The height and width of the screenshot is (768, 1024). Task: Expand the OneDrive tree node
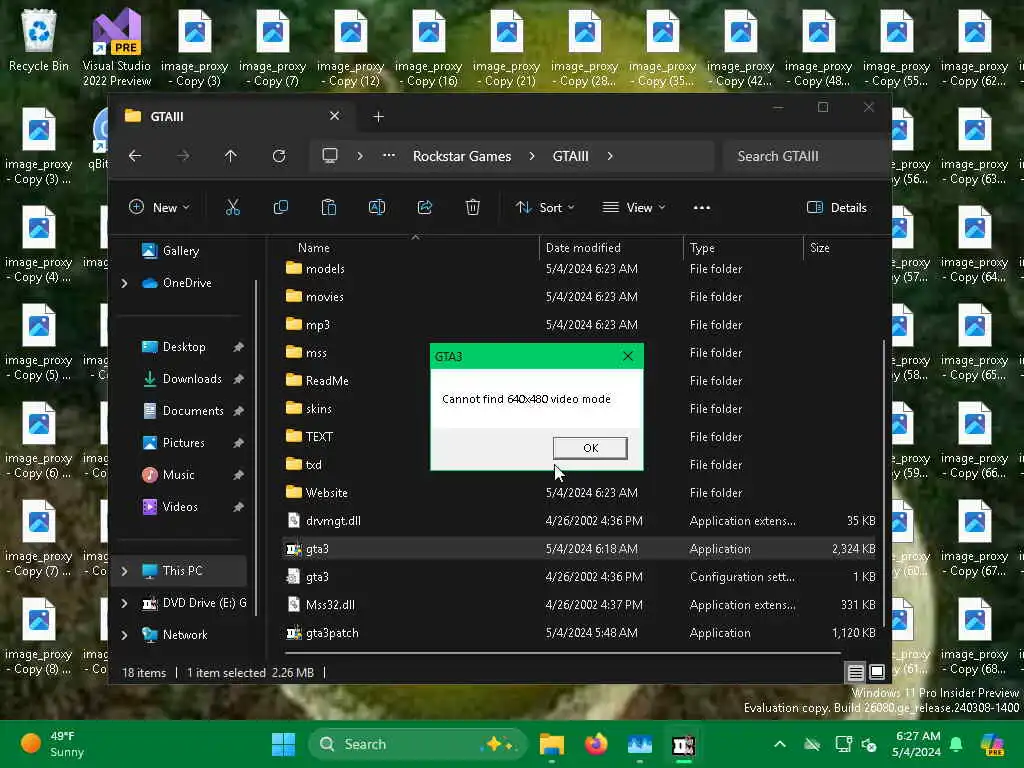125,283
